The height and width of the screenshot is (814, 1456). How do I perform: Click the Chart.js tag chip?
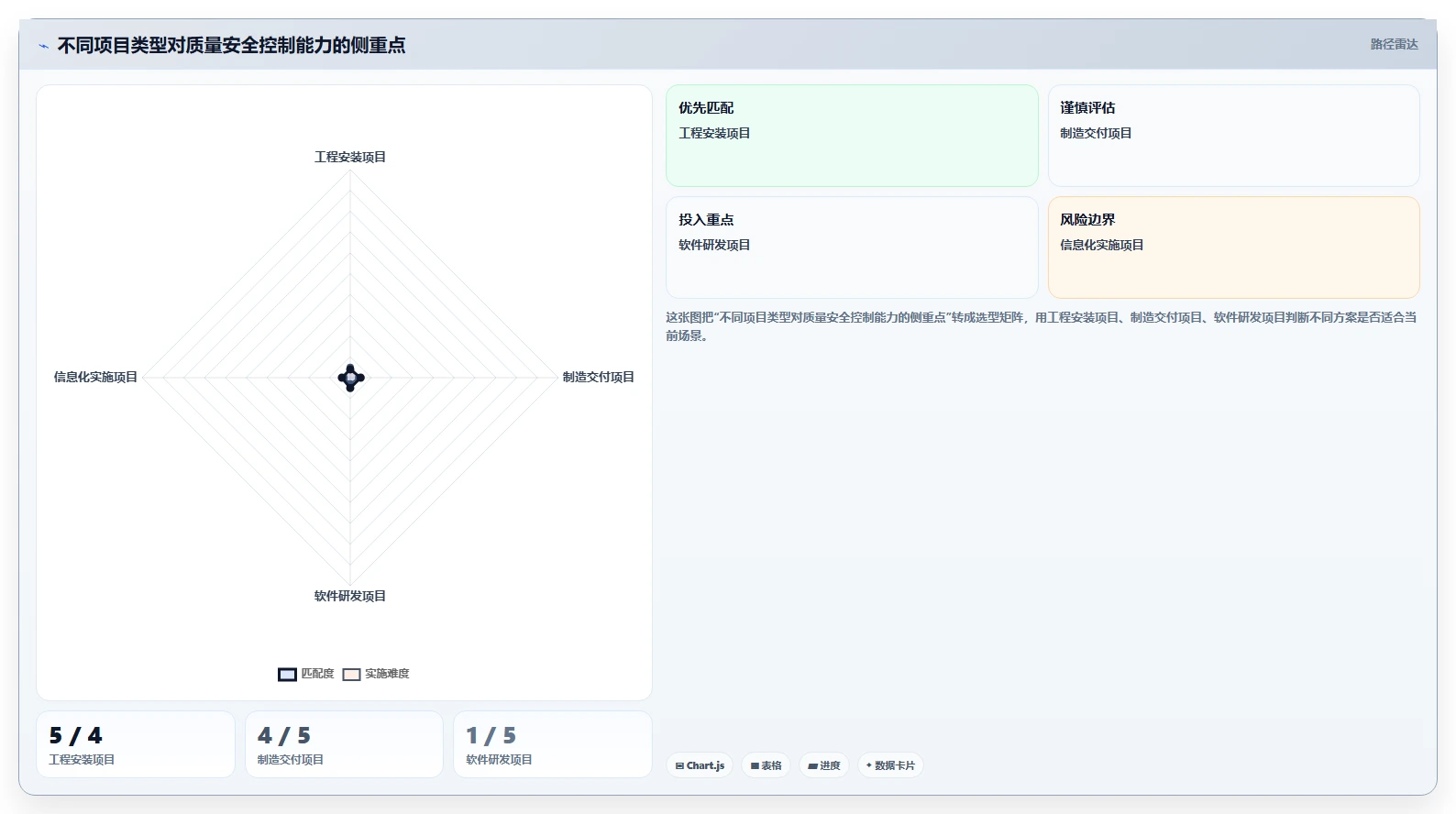[x=700, y=765]
